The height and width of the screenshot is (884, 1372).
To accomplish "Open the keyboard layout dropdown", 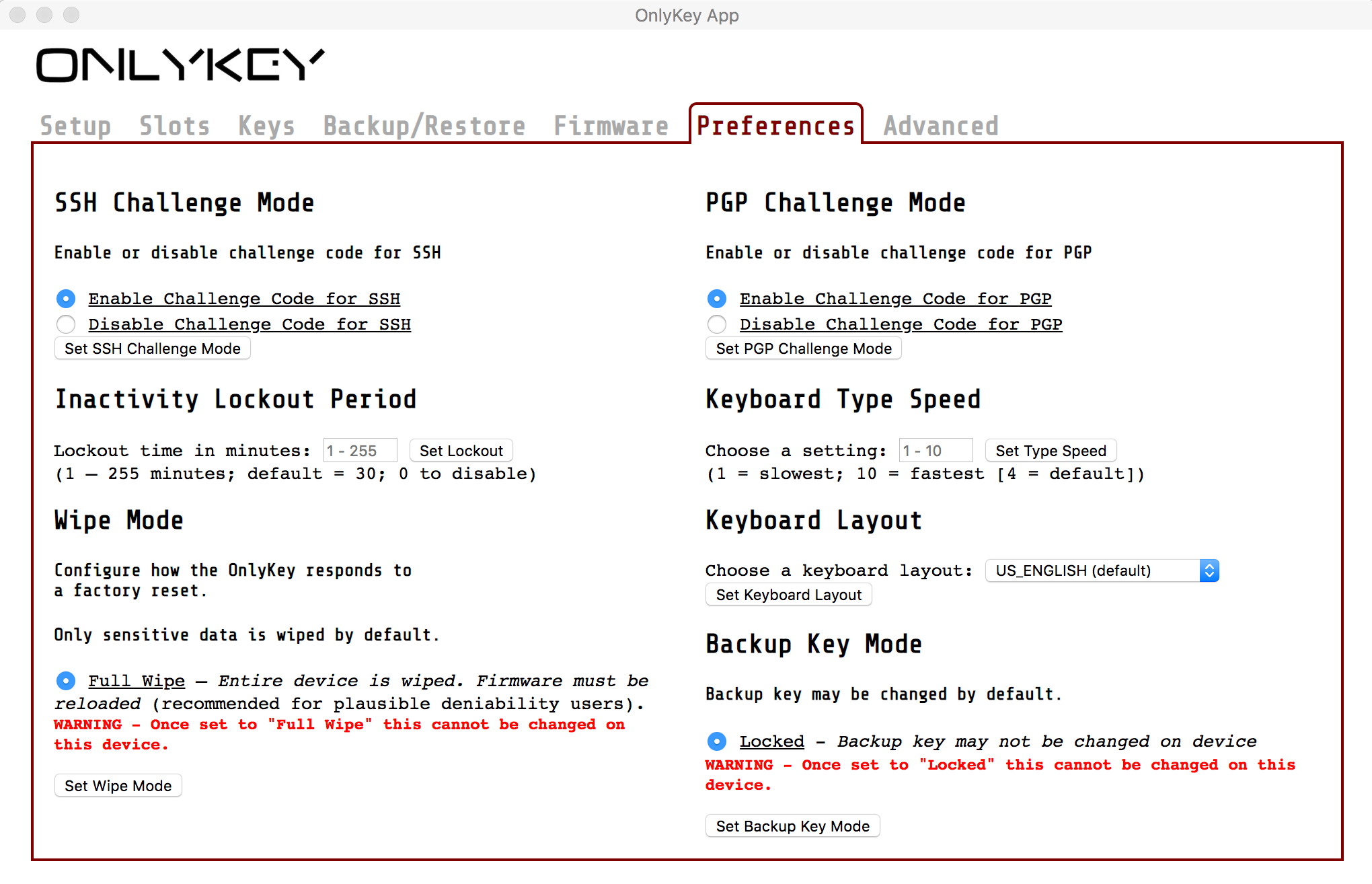I will click(x=1102, y=570).
